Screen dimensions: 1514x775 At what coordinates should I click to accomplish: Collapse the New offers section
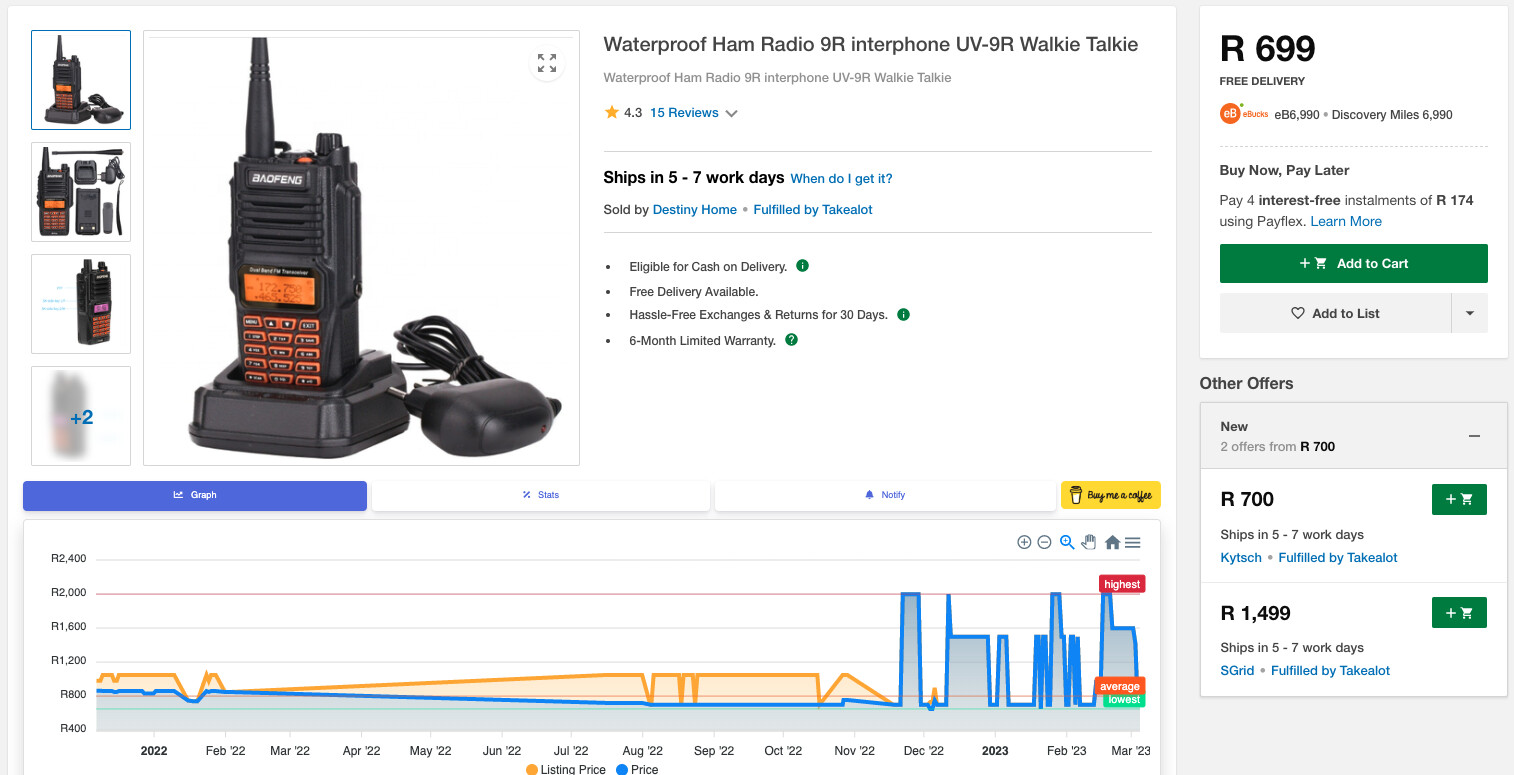click(1474, 436)
